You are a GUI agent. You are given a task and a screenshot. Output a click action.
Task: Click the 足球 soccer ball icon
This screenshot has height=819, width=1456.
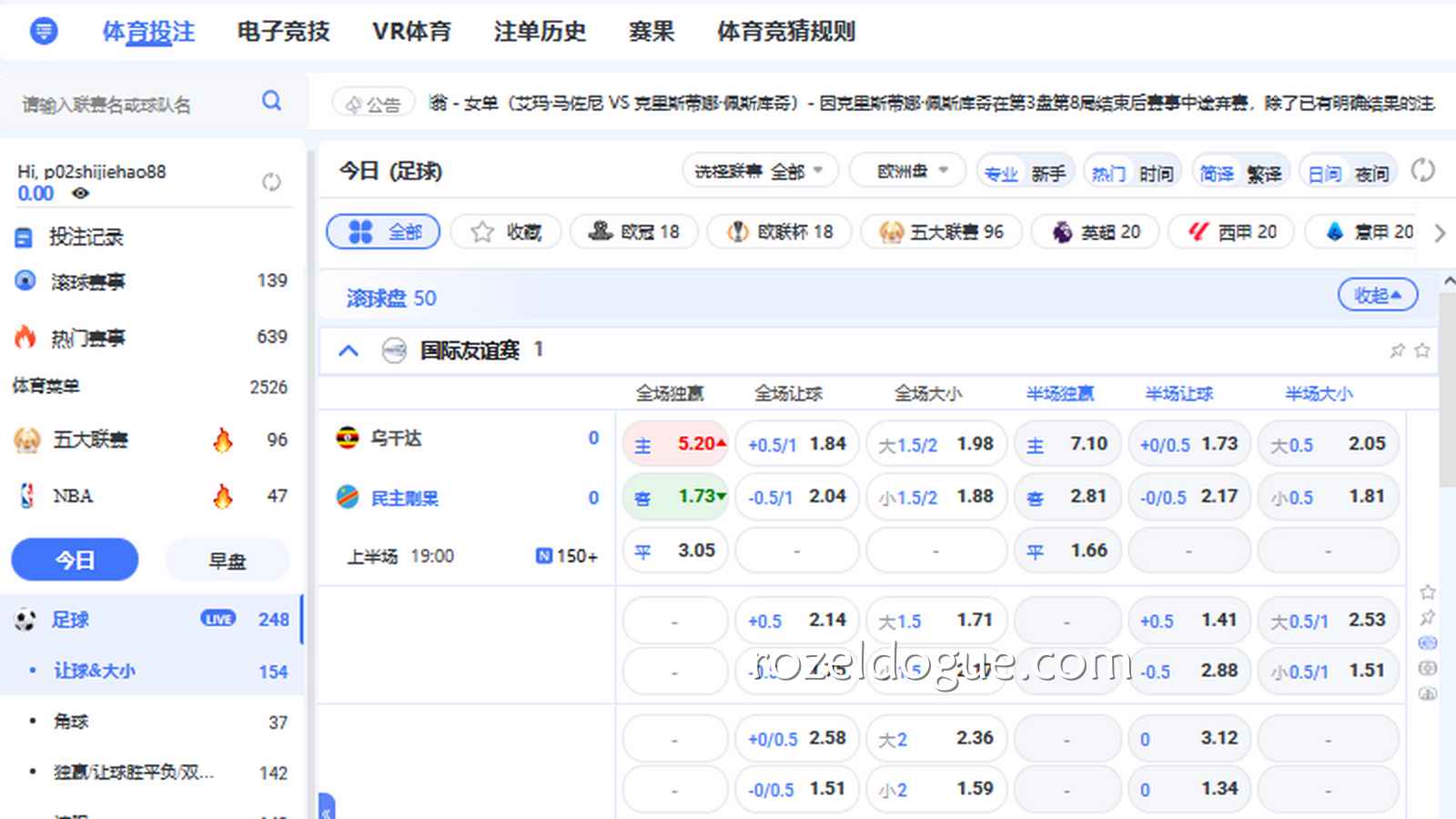tap(25, 621)
